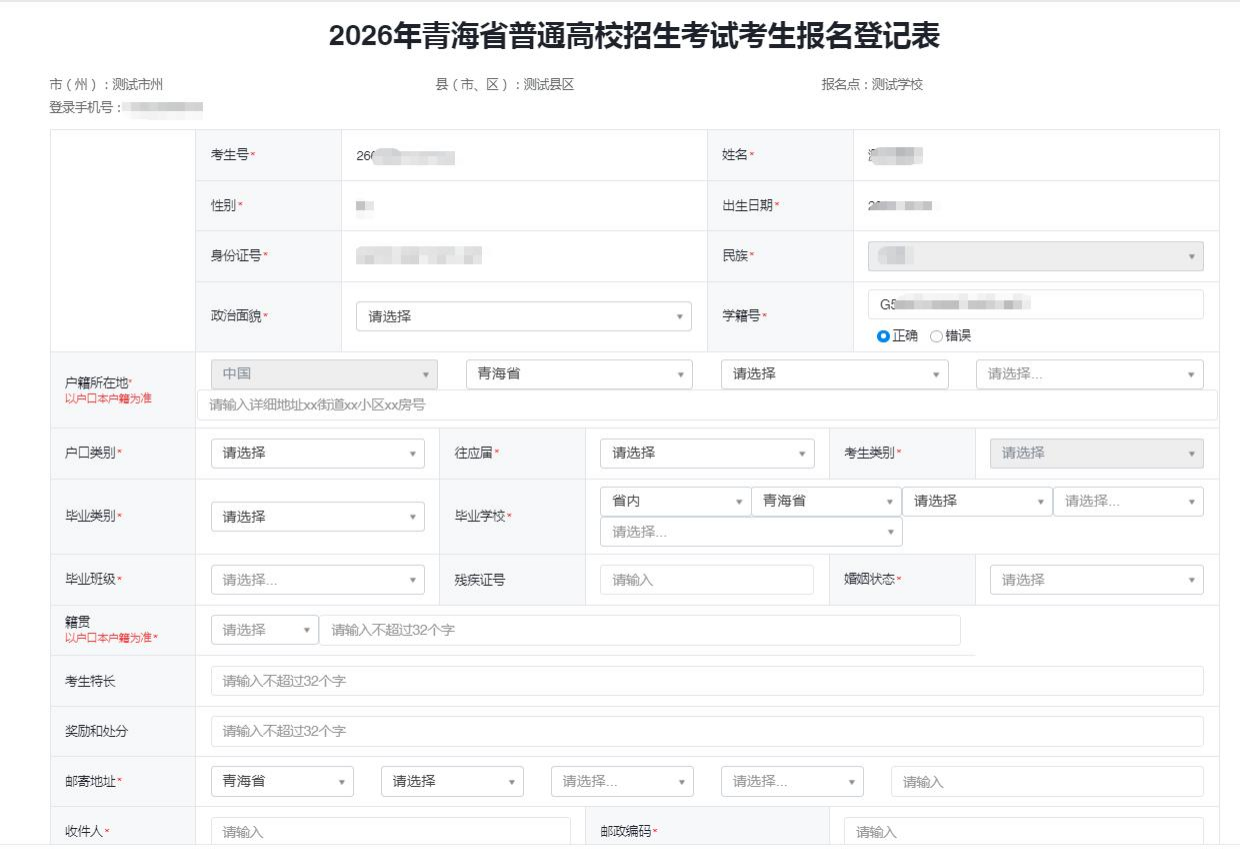Open the 政治面貌 dropdown

[524, 316]
